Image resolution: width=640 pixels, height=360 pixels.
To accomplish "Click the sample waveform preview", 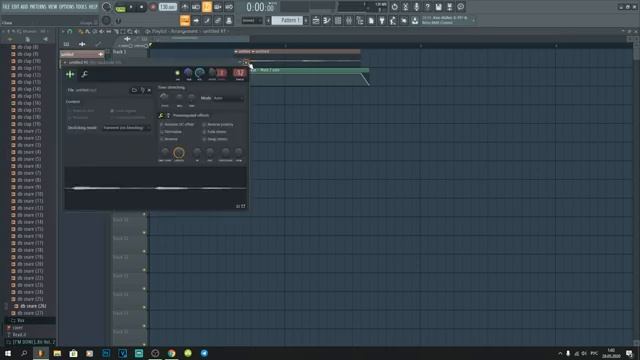I will point(156,188).
